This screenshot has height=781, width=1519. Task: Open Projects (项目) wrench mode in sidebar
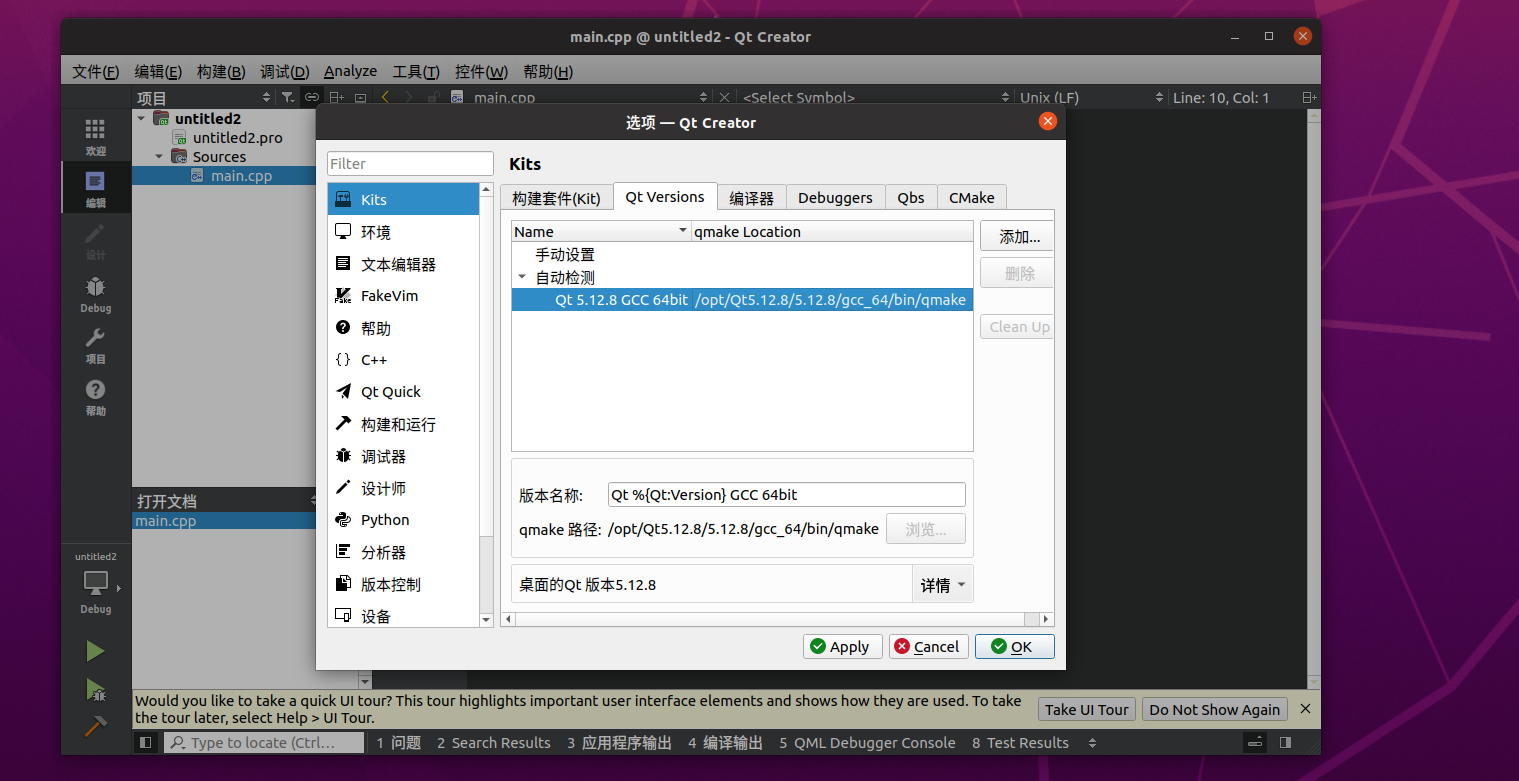click(95, 346)
